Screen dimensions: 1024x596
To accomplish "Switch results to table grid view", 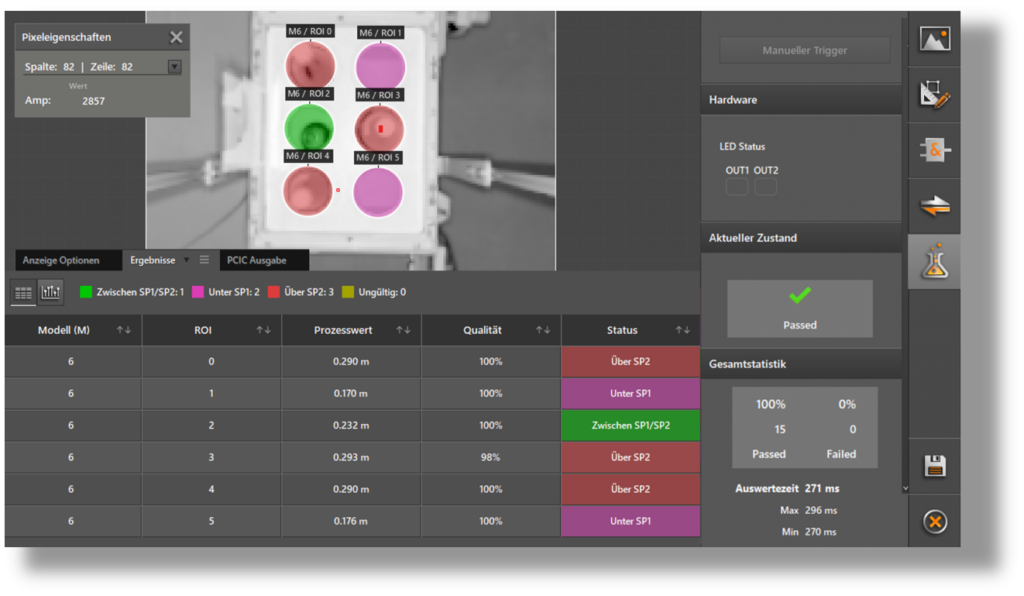I will pyautogui.click(x=23, y=292).
